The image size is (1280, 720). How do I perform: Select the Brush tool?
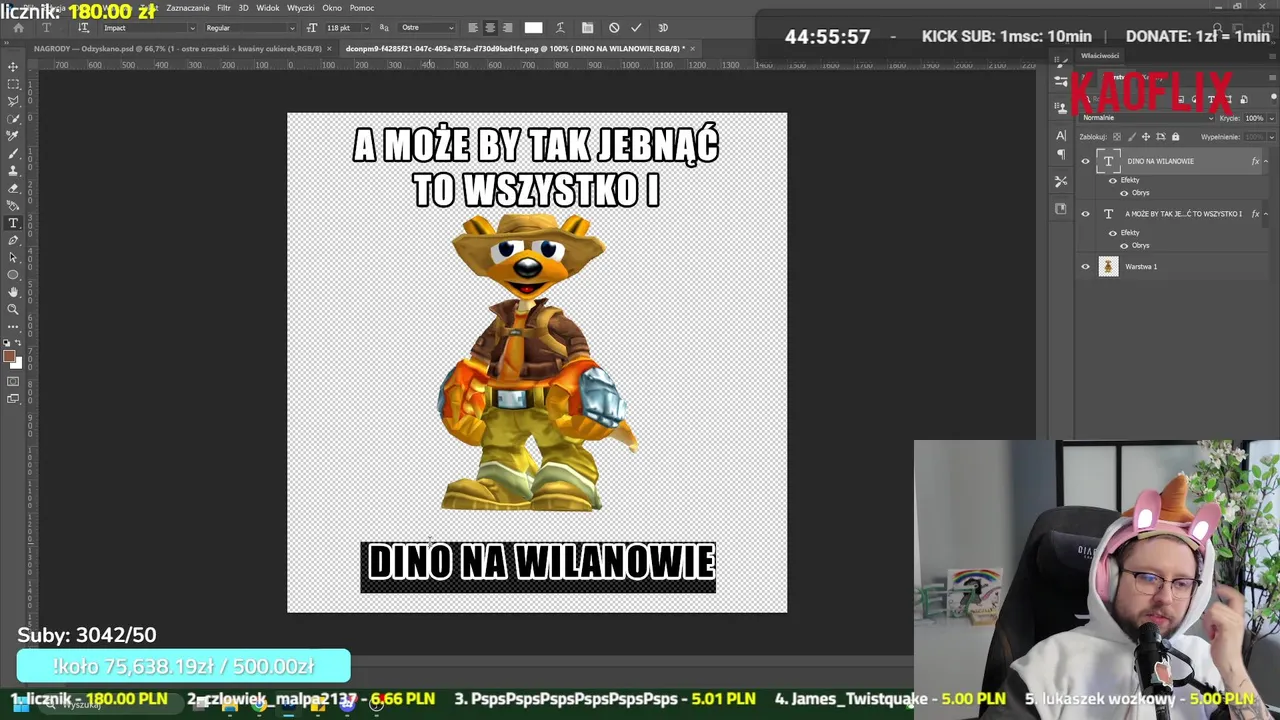pos(13,153)
